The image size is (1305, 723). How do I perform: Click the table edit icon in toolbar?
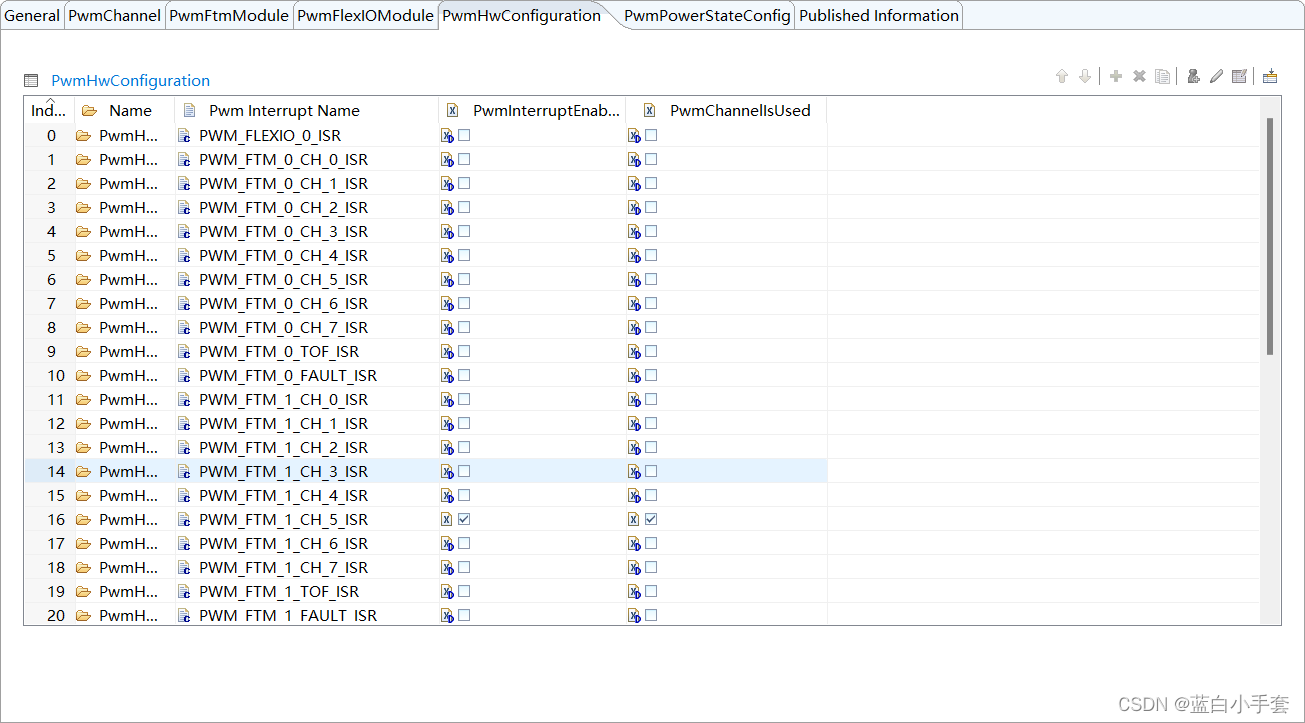1239,76
